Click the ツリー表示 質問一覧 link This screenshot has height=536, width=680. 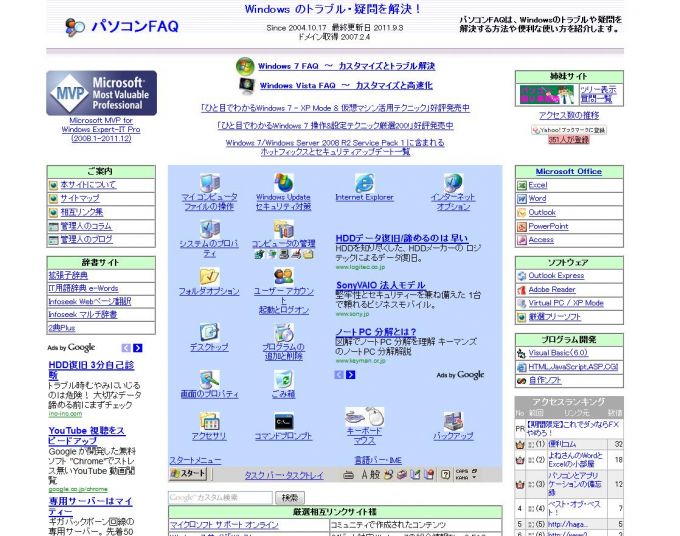point(598,94)
